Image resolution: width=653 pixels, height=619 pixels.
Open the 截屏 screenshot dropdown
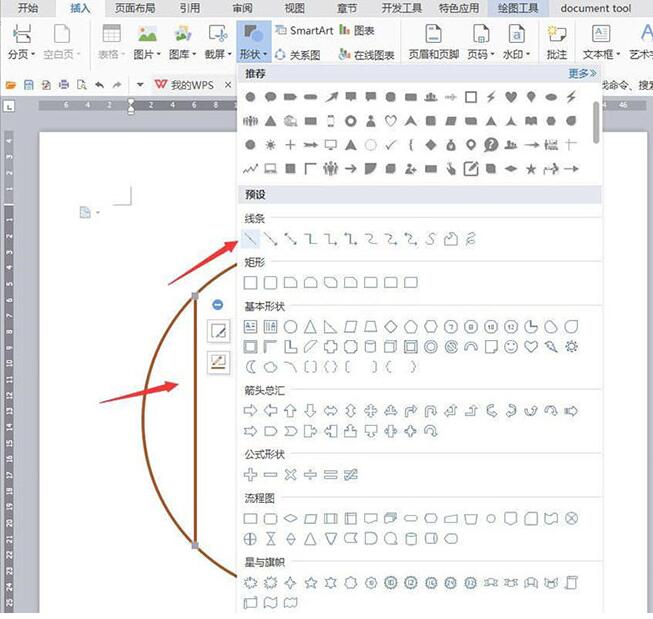218,42
